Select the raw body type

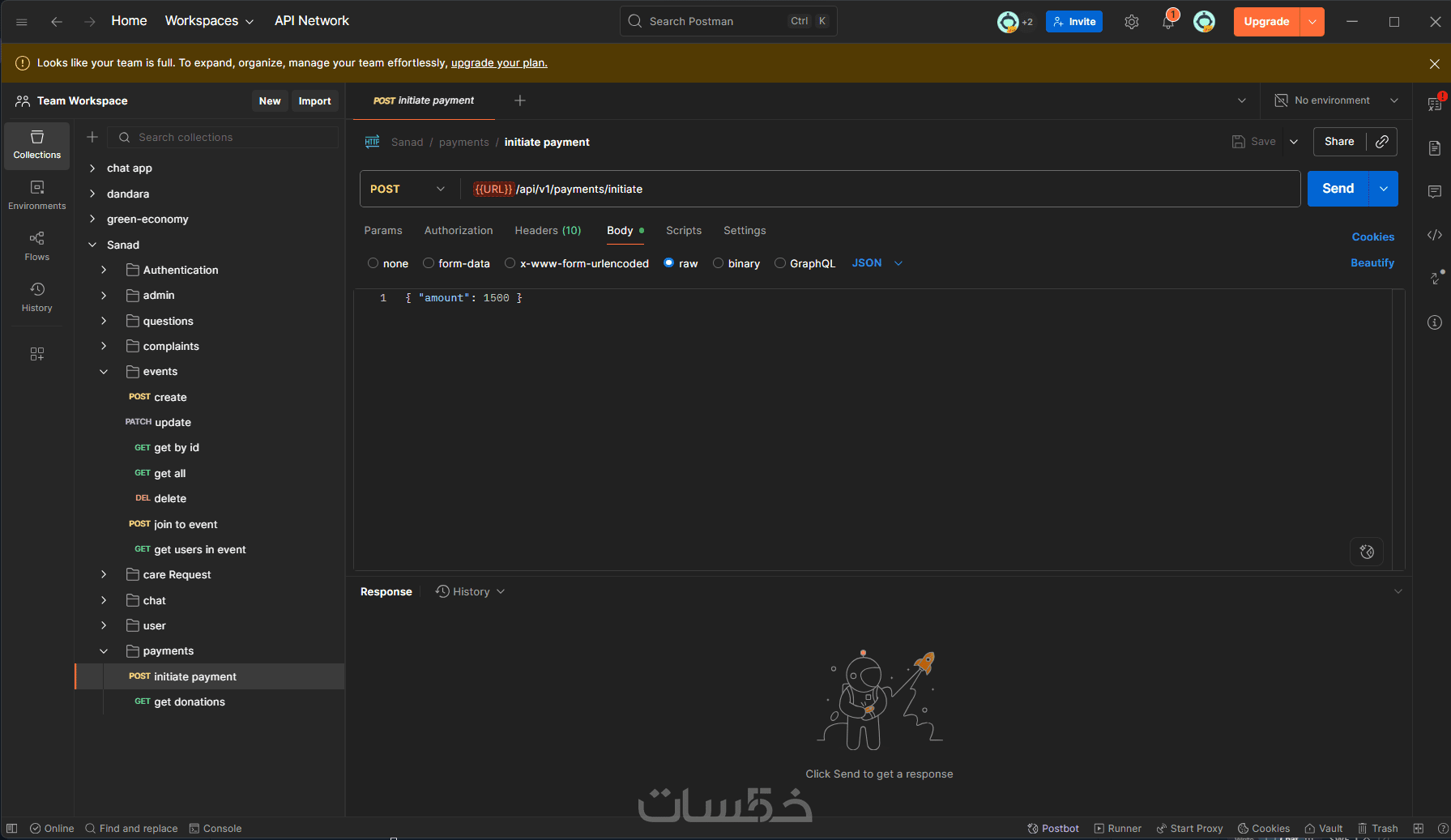(669, 263)
